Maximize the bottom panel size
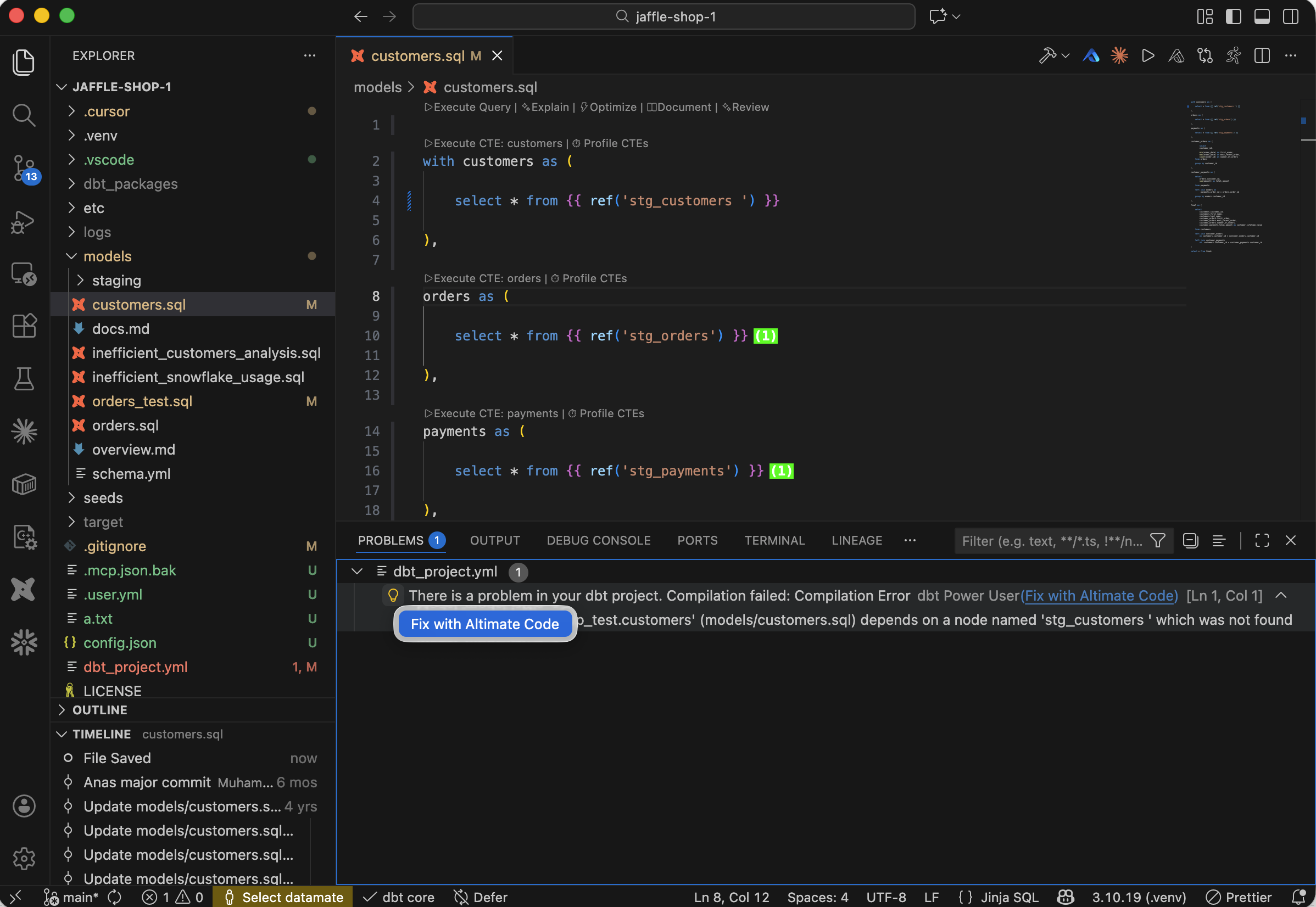The width and height of the screenshot is (1316, 907). 1262,540
